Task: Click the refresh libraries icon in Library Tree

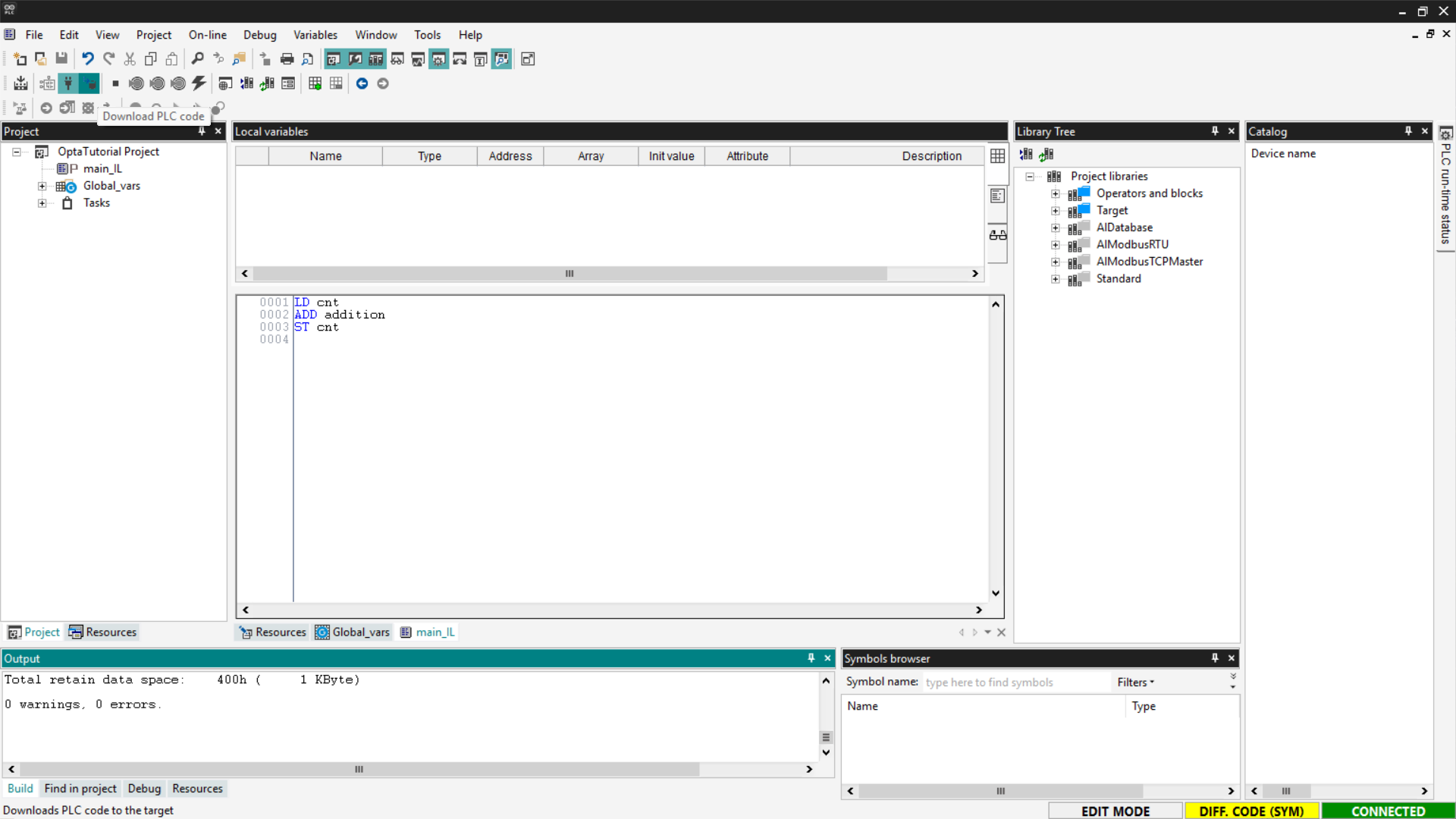Action: (1046, 155)
